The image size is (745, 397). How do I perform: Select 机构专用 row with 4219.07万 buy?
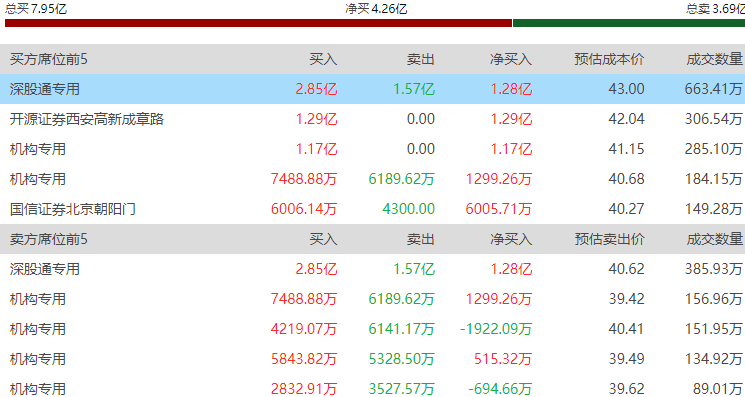point(38,329)
